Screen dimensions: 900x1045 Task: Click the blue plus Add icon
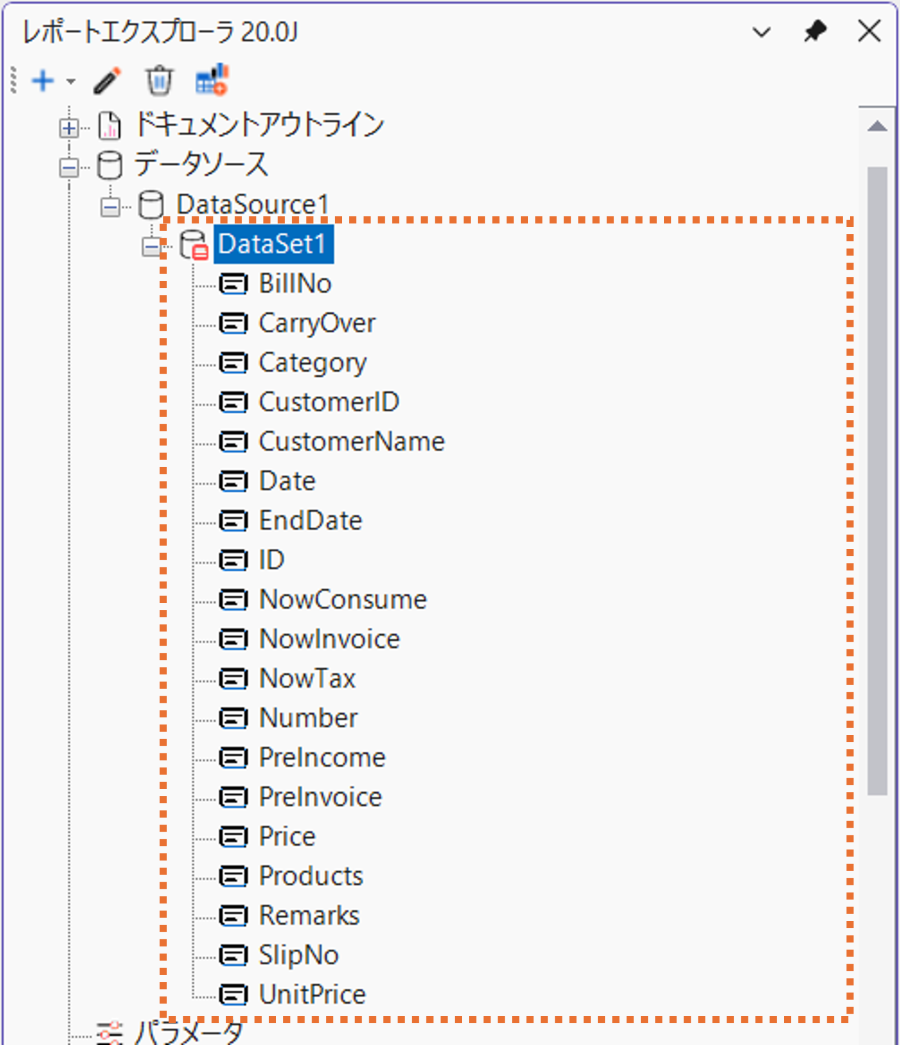click(42, 81)
